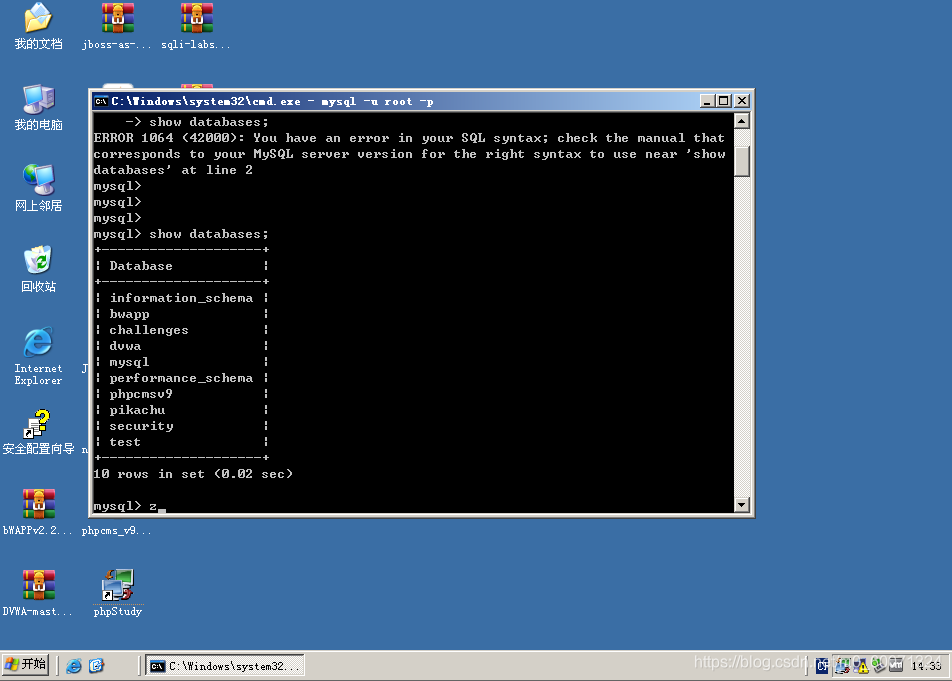Click the 'test' database row
Viewport: 952px width, 681px height.
(x=181, y=442)
